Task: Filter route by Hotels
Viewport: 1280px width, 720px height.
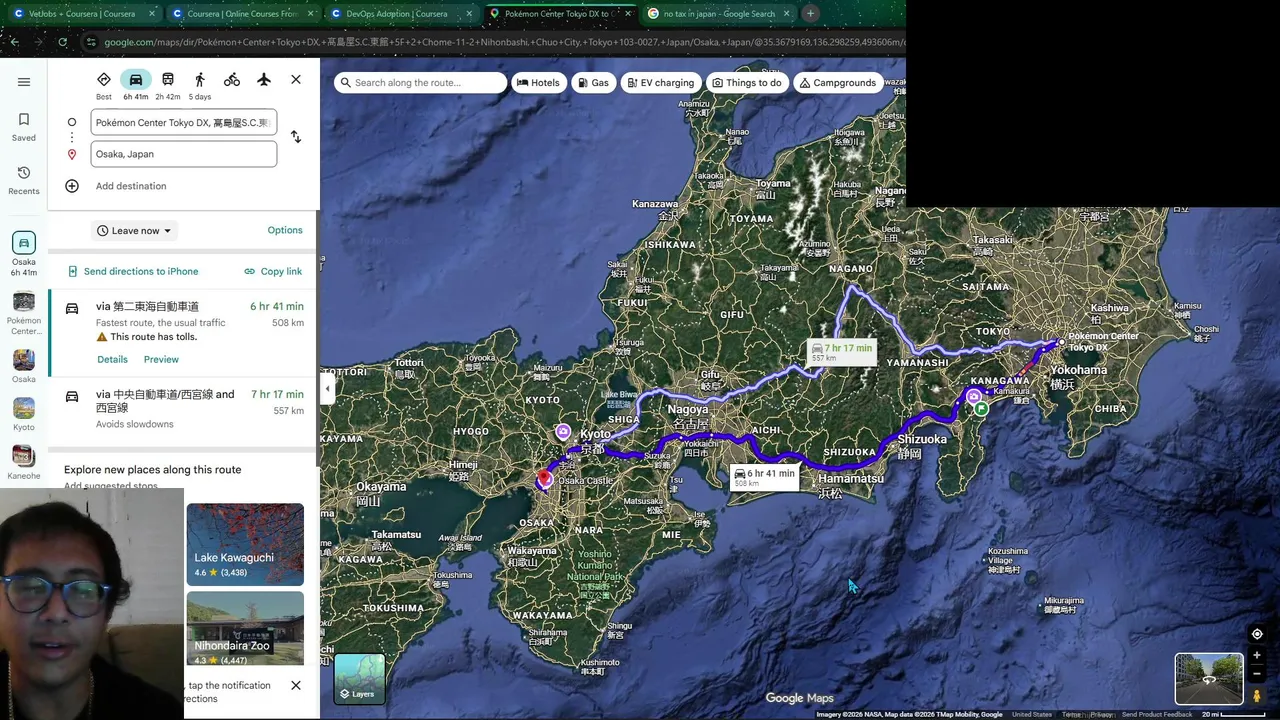Action: click(538, 83)
